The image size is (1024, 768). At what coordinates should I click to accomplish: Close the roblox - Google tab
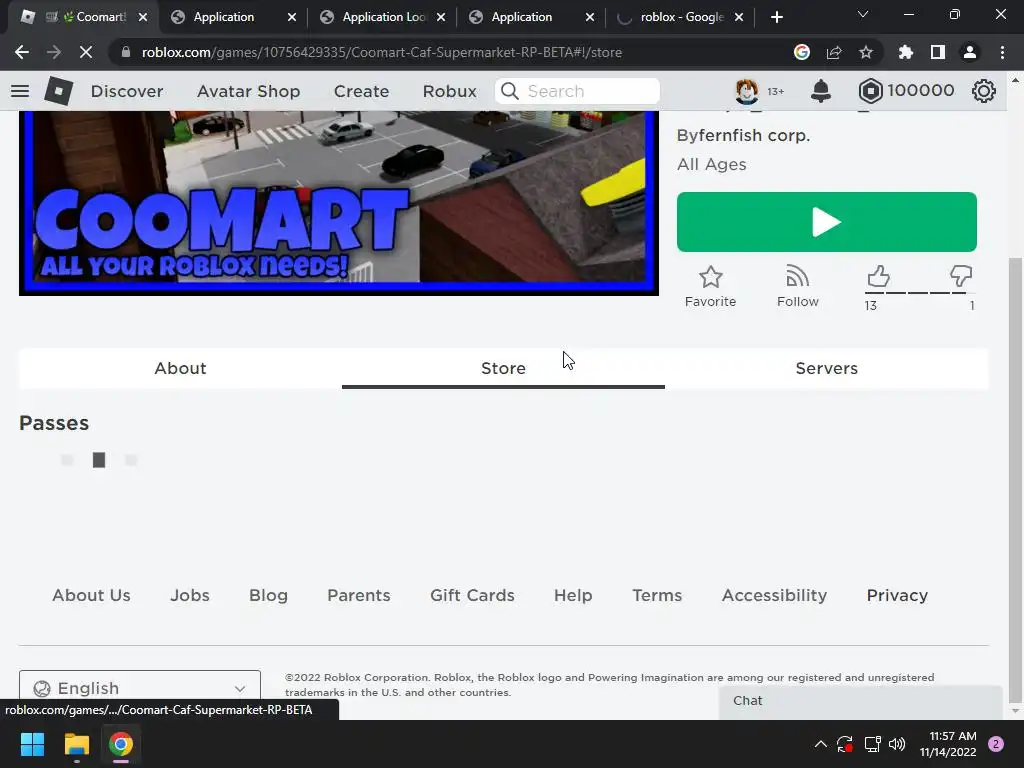739,17
